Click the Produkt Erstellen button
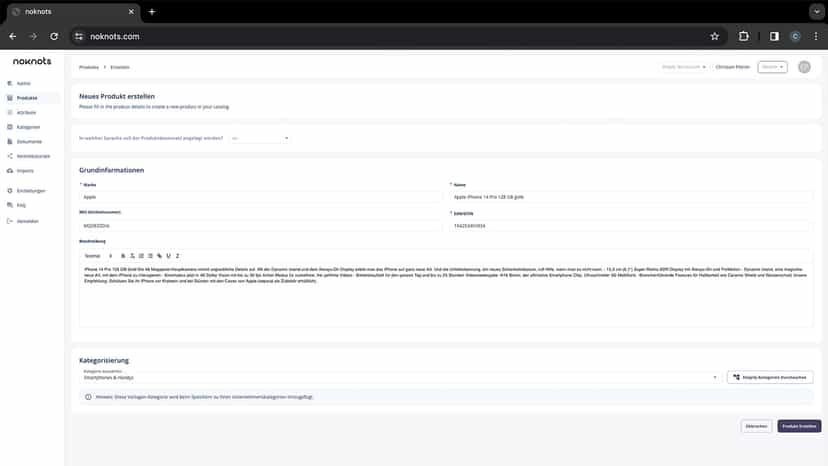This screenshot has width=828, height=466. (x=799, y=426)
